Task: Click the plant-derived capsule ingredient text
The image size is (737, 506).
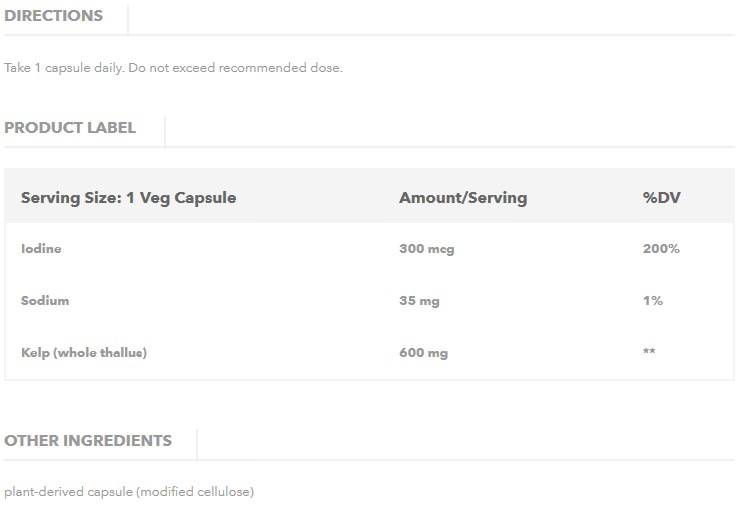Action: 129,492
